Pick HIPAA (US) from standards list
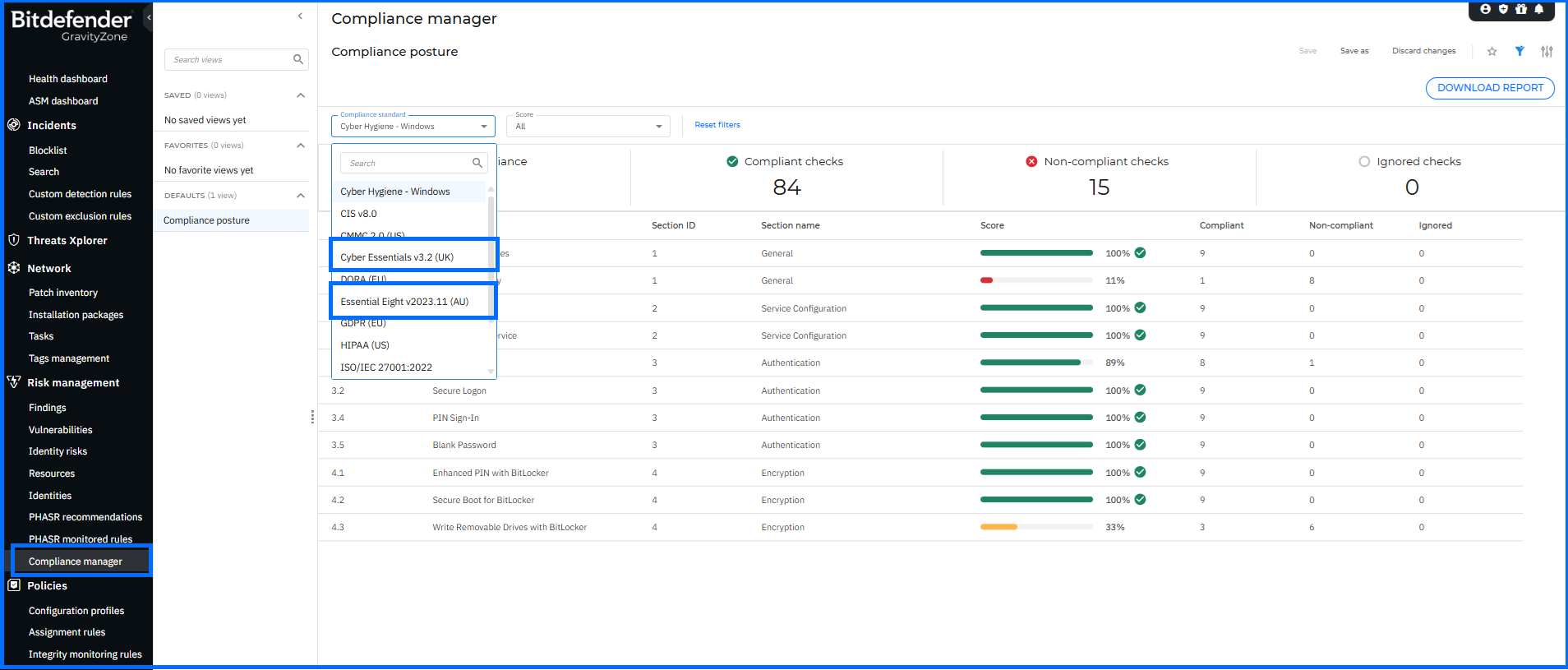The width and height of the screenshot is (1568, 670). click(x=365, y=345)
